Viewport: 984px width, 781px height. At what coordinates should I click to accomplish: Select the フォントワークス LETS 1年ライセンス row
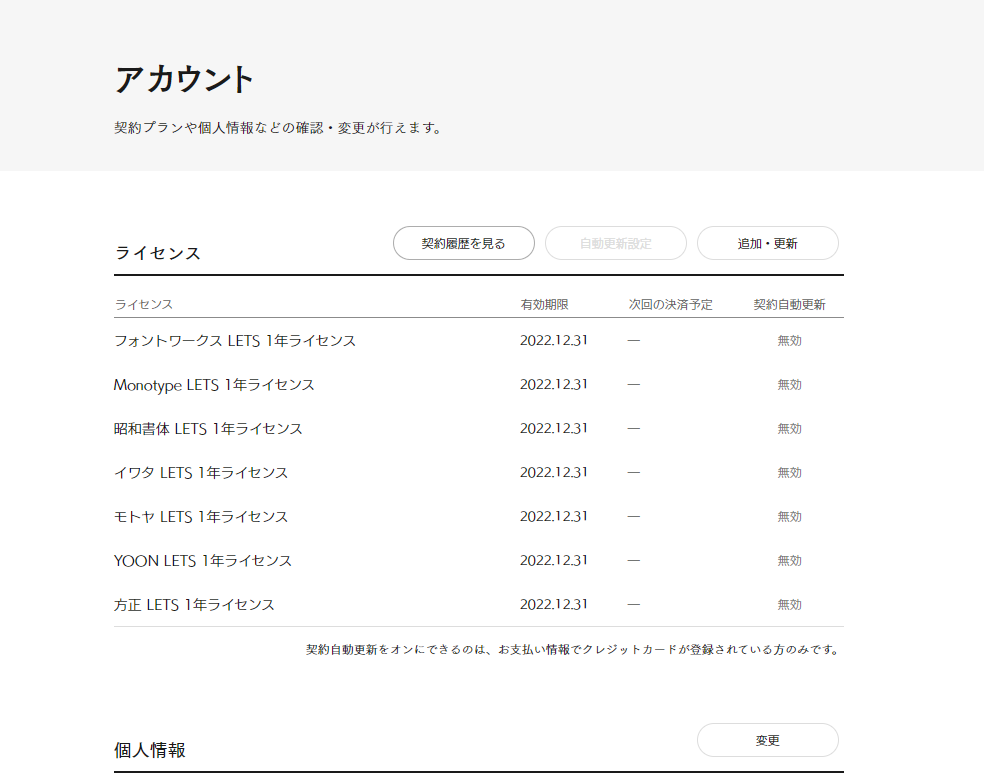pos(479,341)
